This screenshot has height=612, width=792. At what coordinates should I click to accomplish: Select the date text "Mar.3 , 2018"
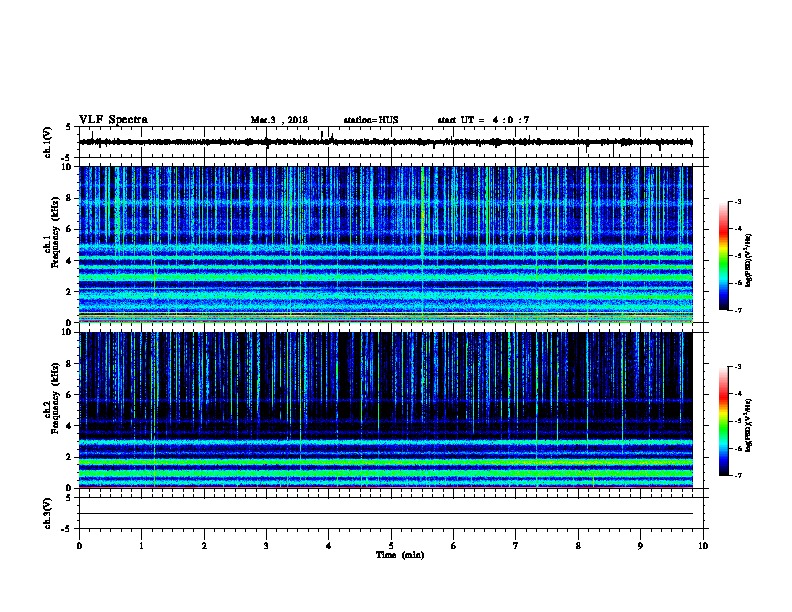pyautogui.click(x=279, y=120)
